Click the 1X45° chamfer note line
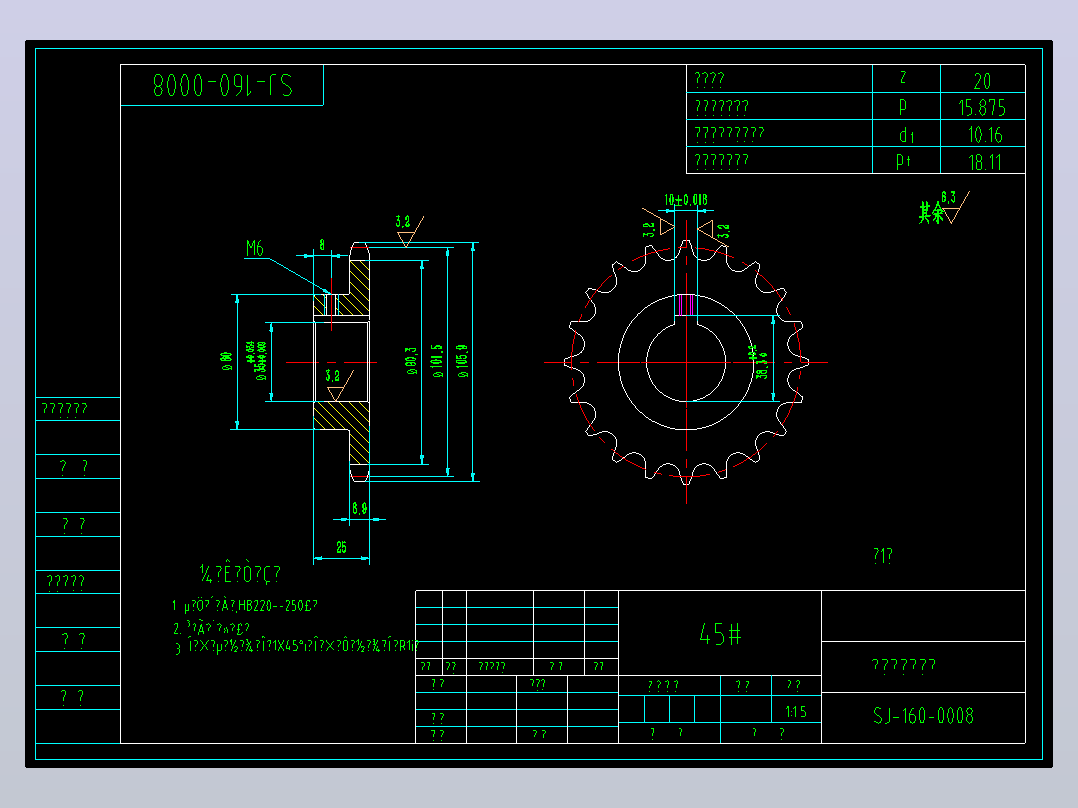 [297, 646]
